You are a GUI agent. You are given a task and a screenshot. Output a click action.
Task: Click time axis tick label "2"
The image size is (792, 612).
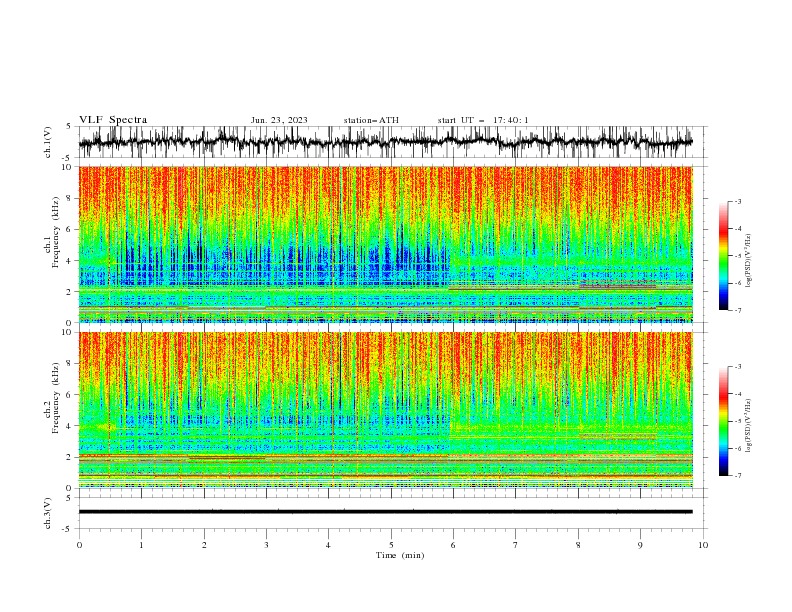pyautogui.click(x=204, y=545)
